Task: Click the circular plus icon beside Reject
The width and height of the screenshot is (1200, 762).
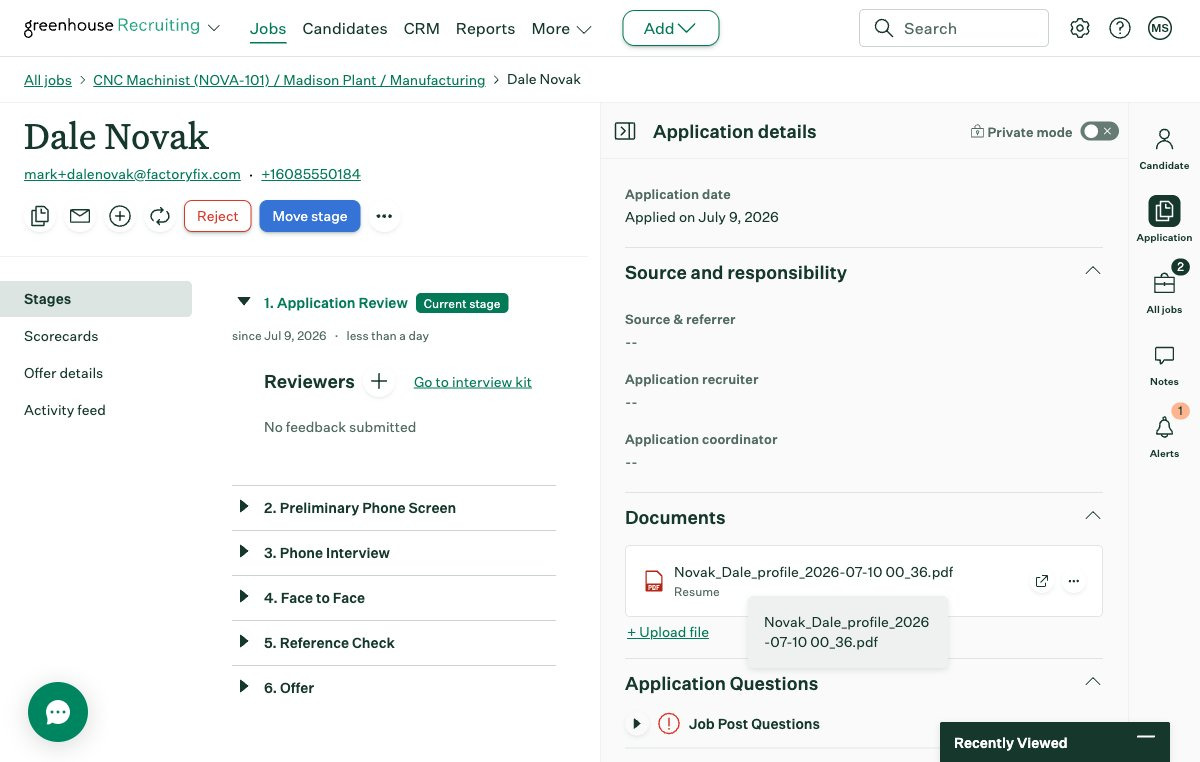Action: [x=120, y=216]
